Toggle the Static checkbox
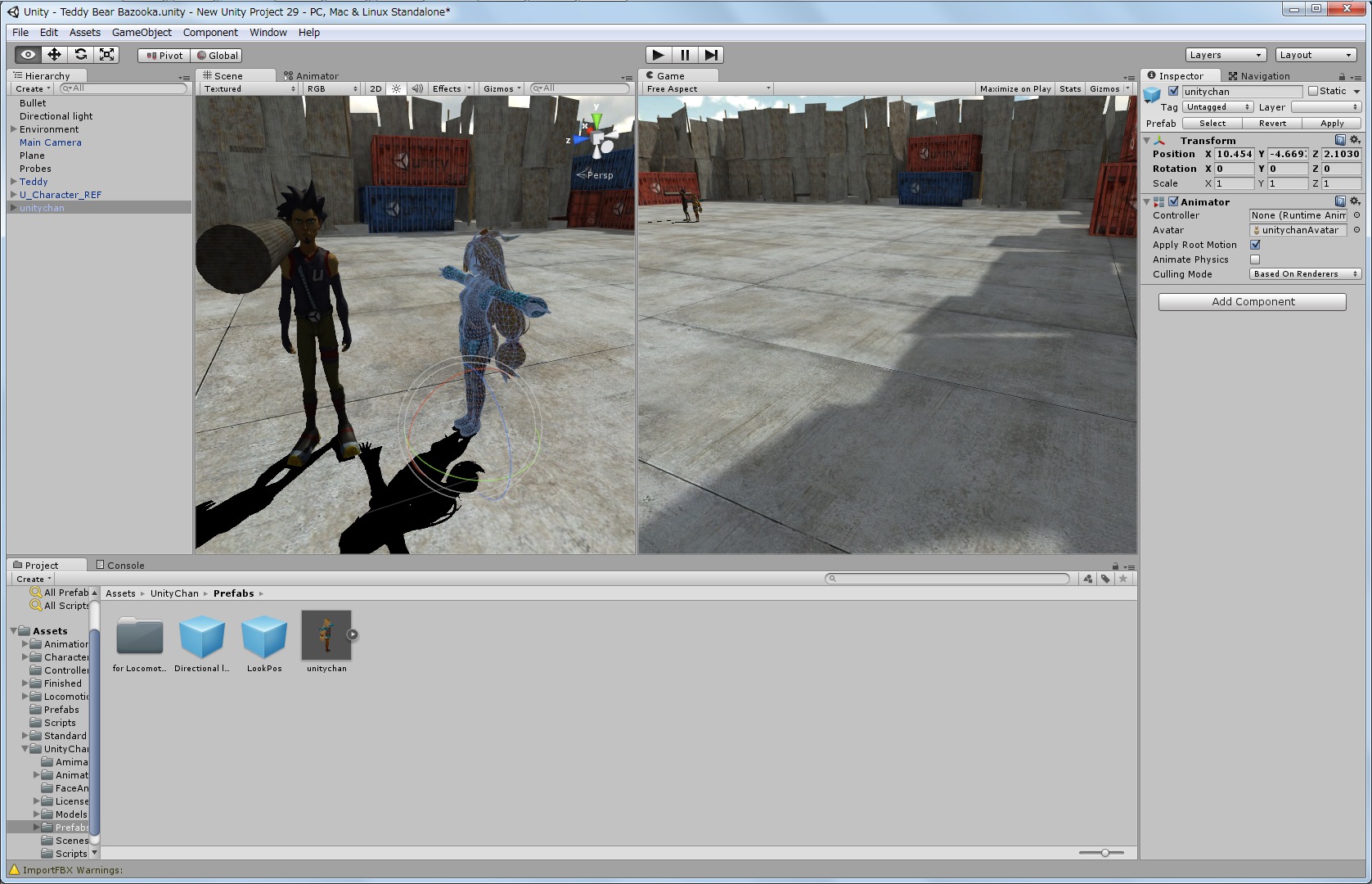The height and width of the screenshot is (884, 1372). click(1313, 91)
